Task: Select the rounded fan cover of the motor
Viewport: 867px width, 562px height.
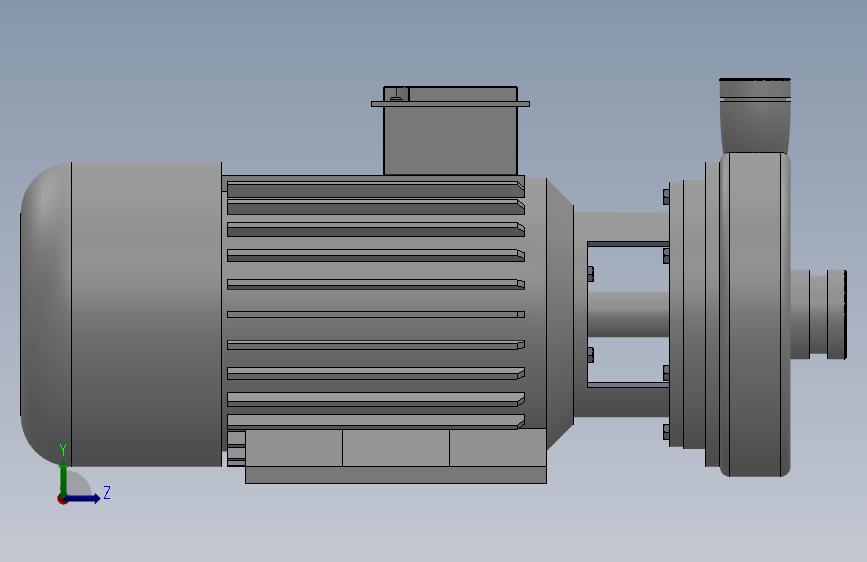Action: click(x=121, y=314)
